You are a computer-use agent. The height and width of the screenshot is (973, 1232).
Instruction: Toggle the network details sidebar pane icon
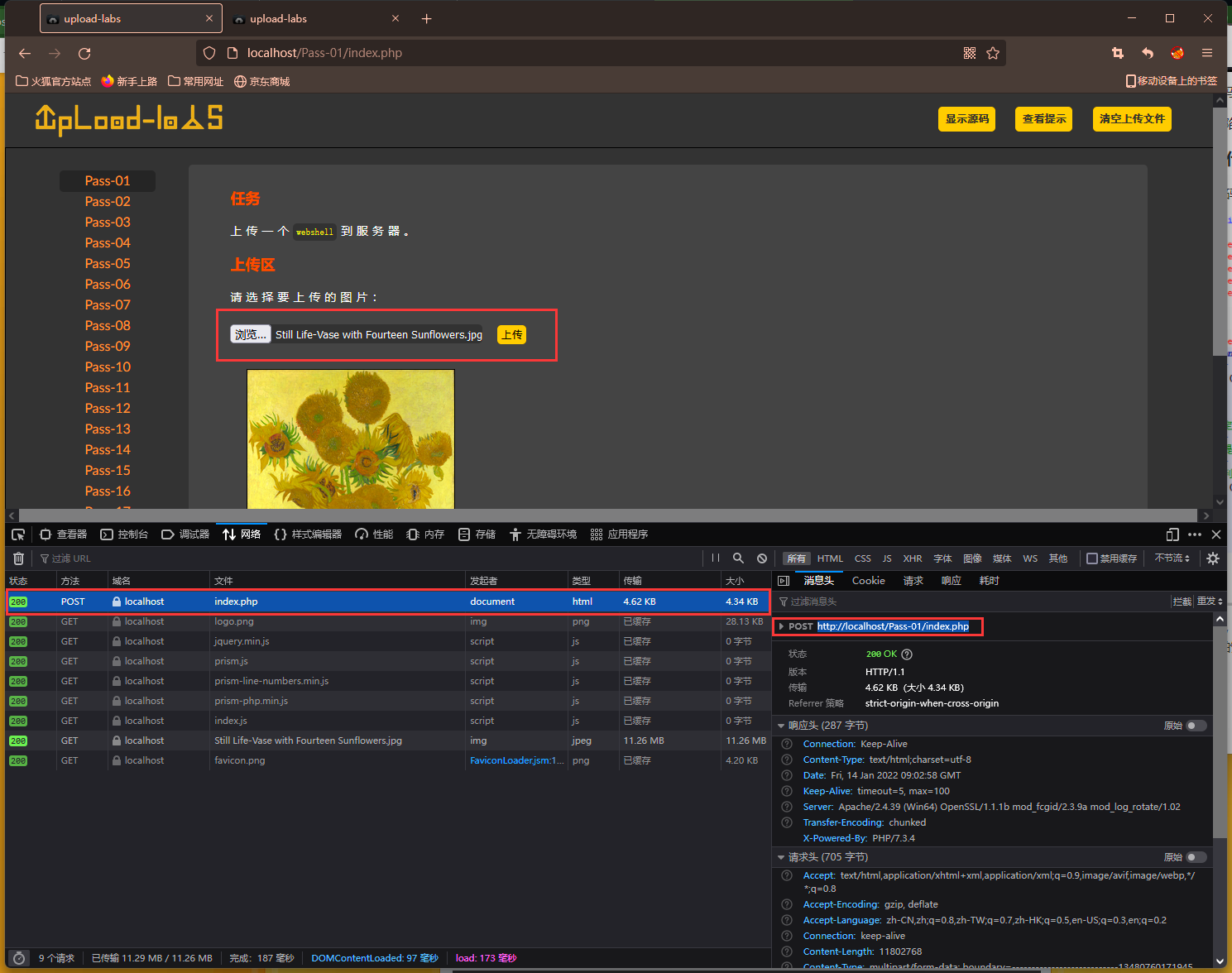click(x=784, y=581)
